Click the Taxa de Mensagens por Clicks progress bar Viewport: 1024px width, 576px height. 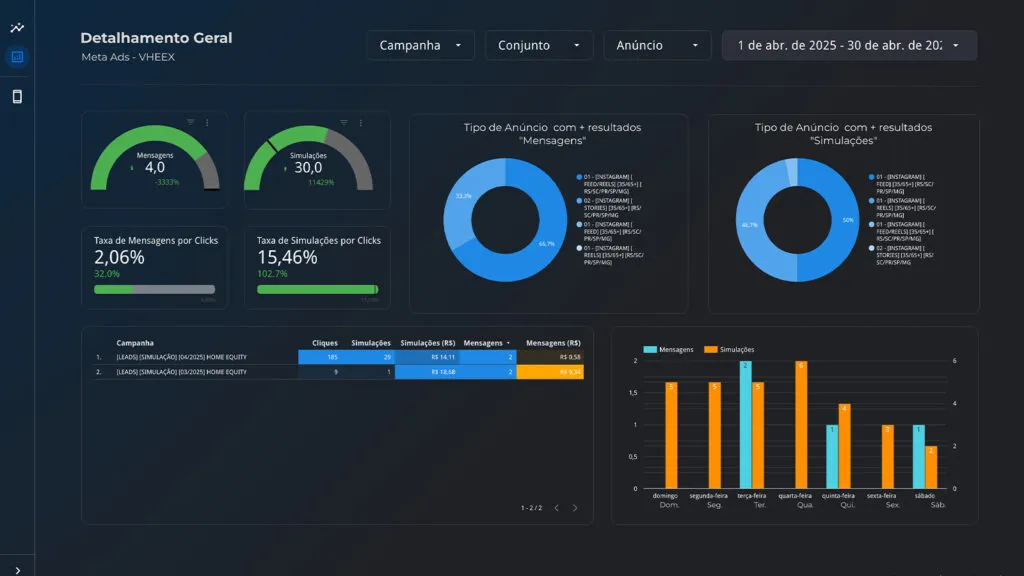pyautogui.click(x=154, y=289)
